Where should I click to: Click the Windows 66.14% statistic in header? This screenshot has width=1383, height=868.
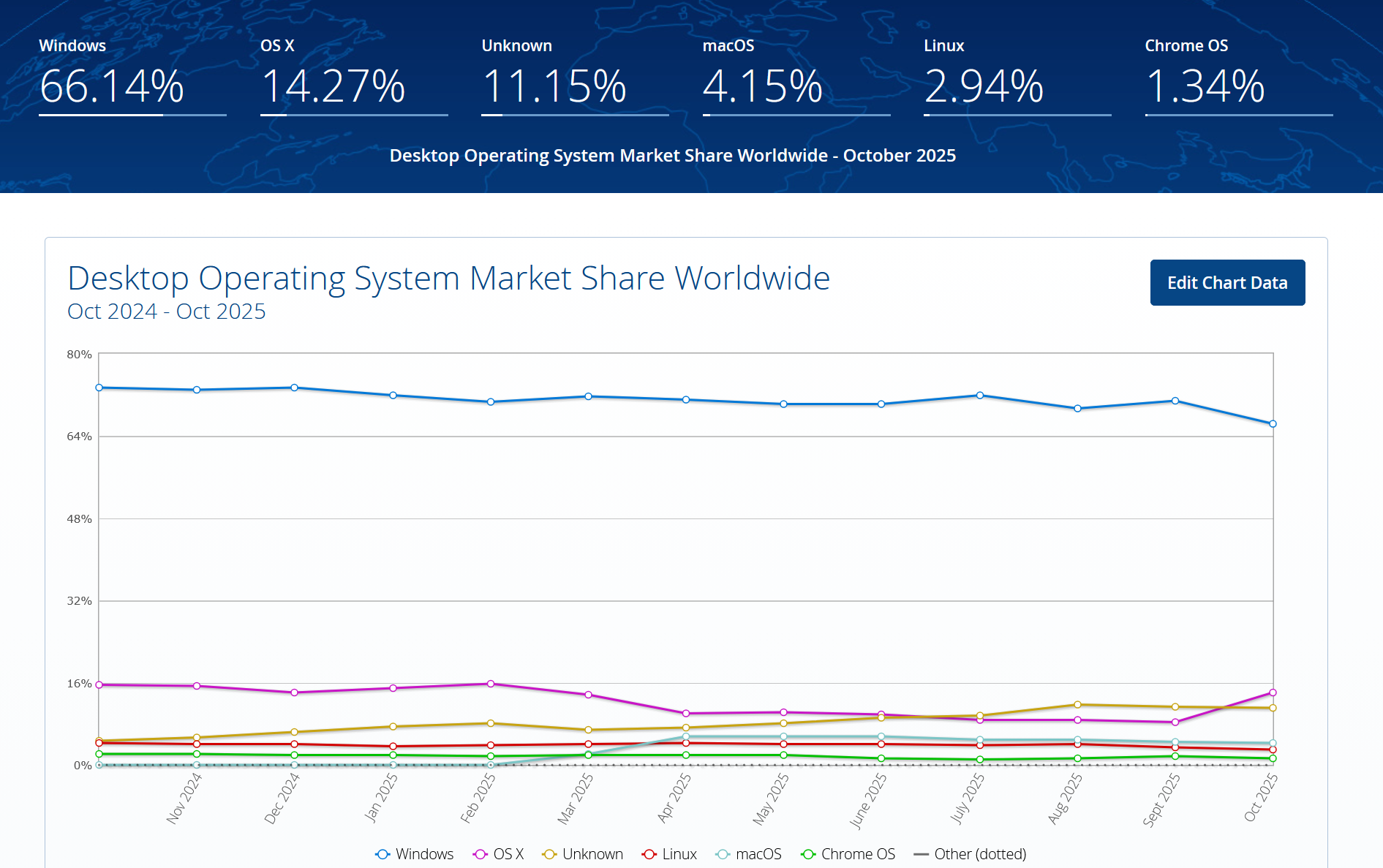point(112,86)
